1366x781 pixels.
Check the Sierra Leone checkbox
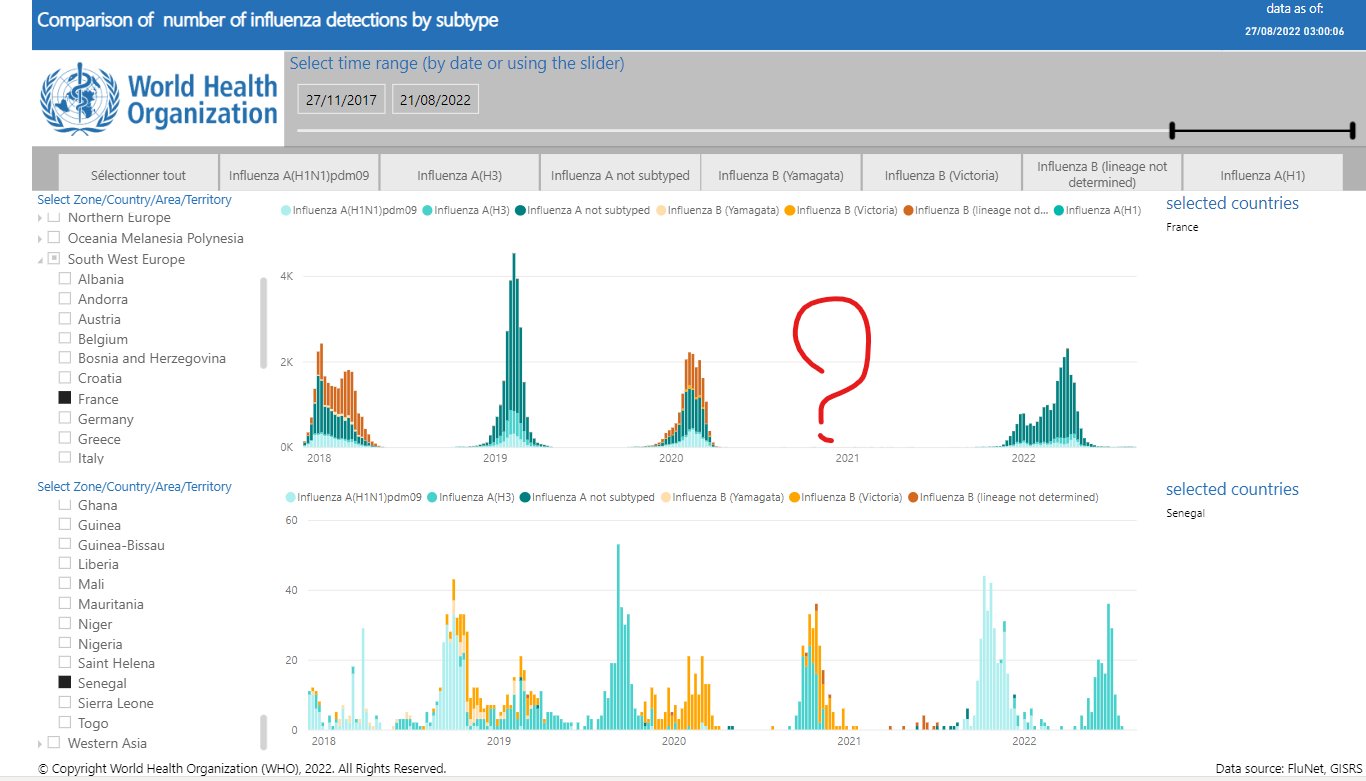[65, 703]
